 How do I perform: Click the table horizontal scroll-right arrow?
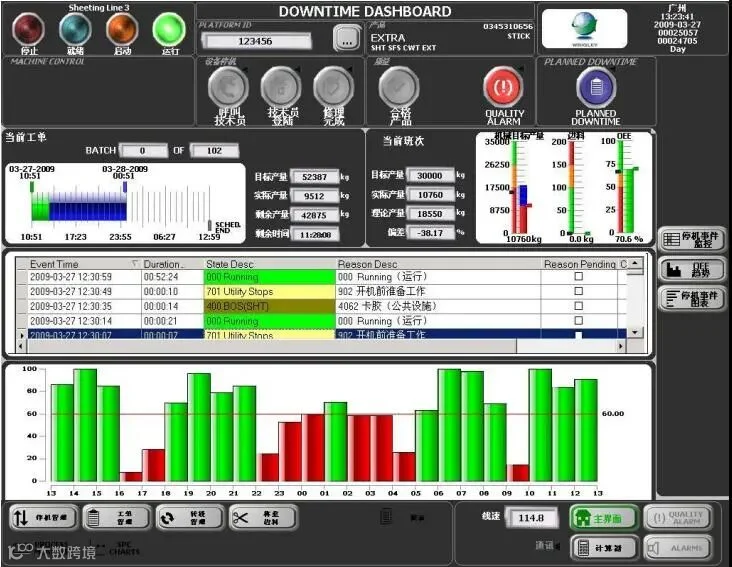click(x=620, y=346)
